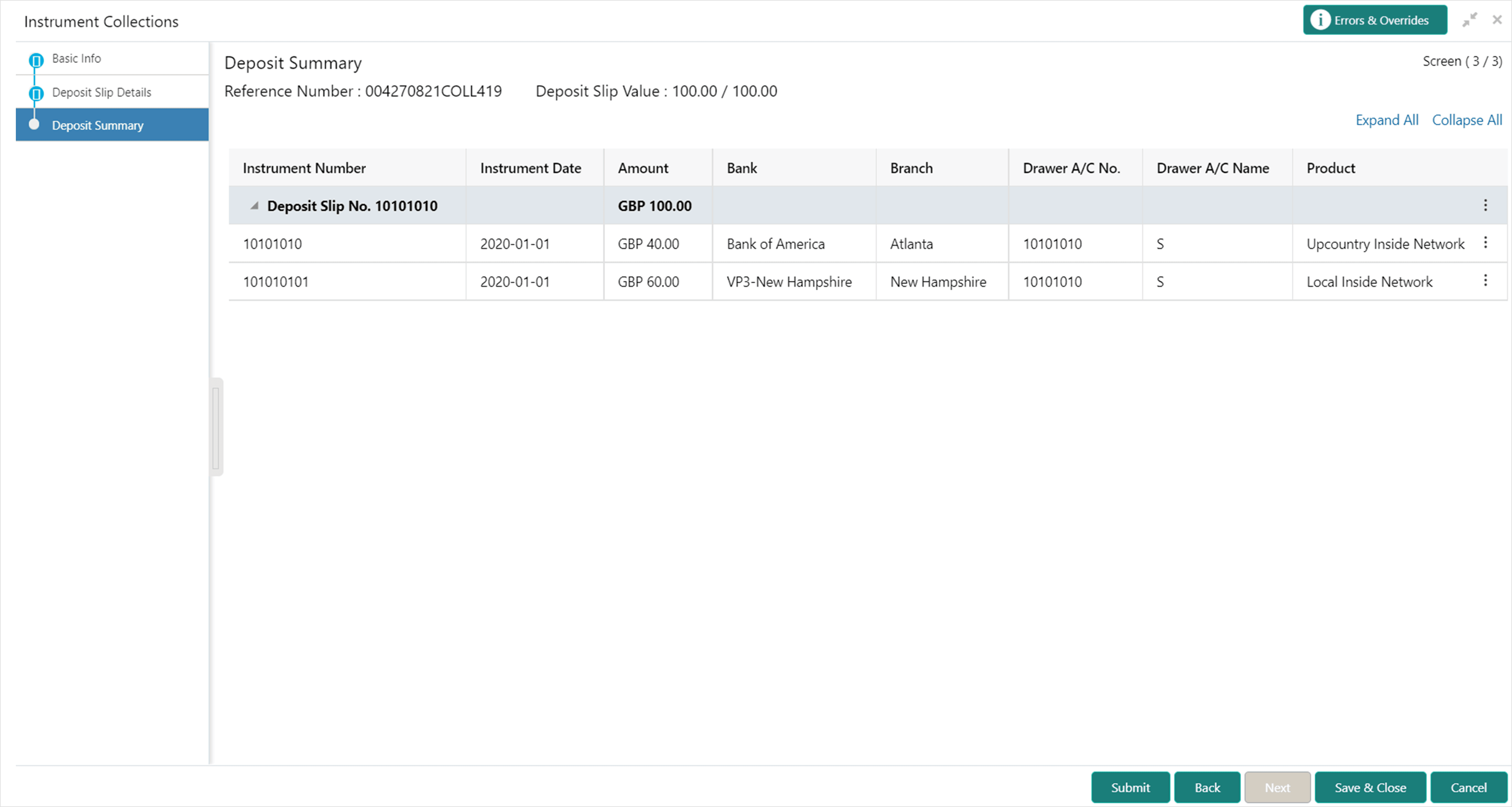Viewport: 1512px width, 807px height.
Task: Click the Deposit Summary step marker dot
Action: 34,124
